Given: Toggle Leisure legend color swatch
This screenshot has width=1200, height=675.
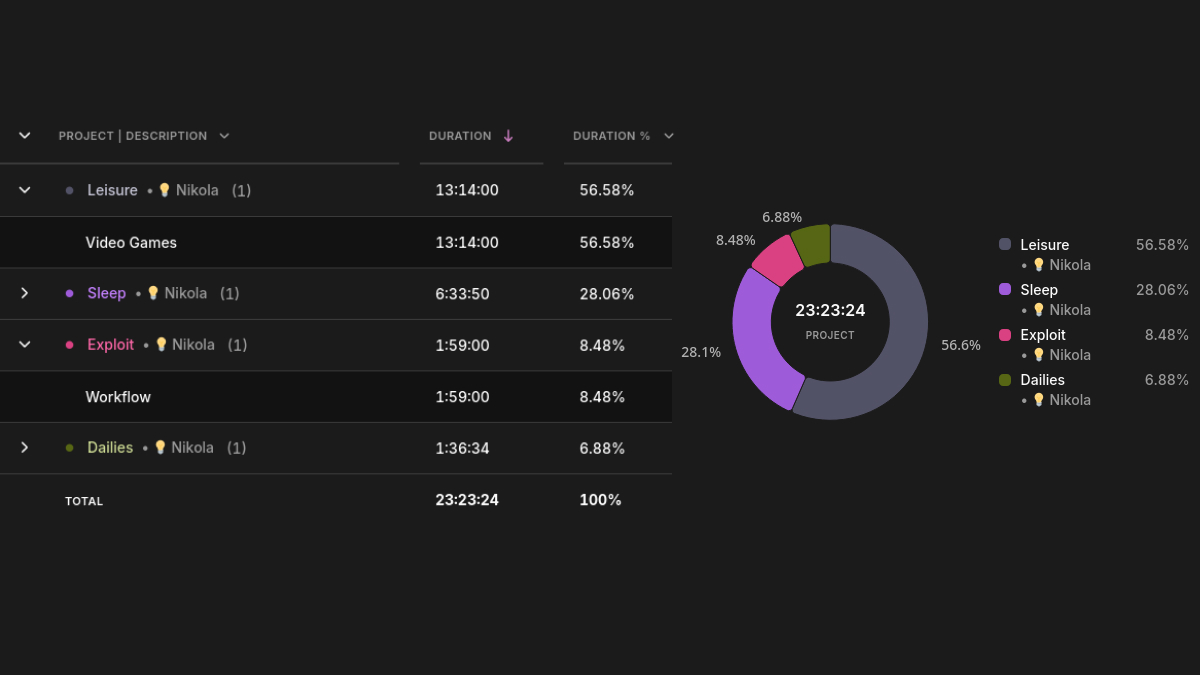Looking at the screenshot, I should [1005, 244].
